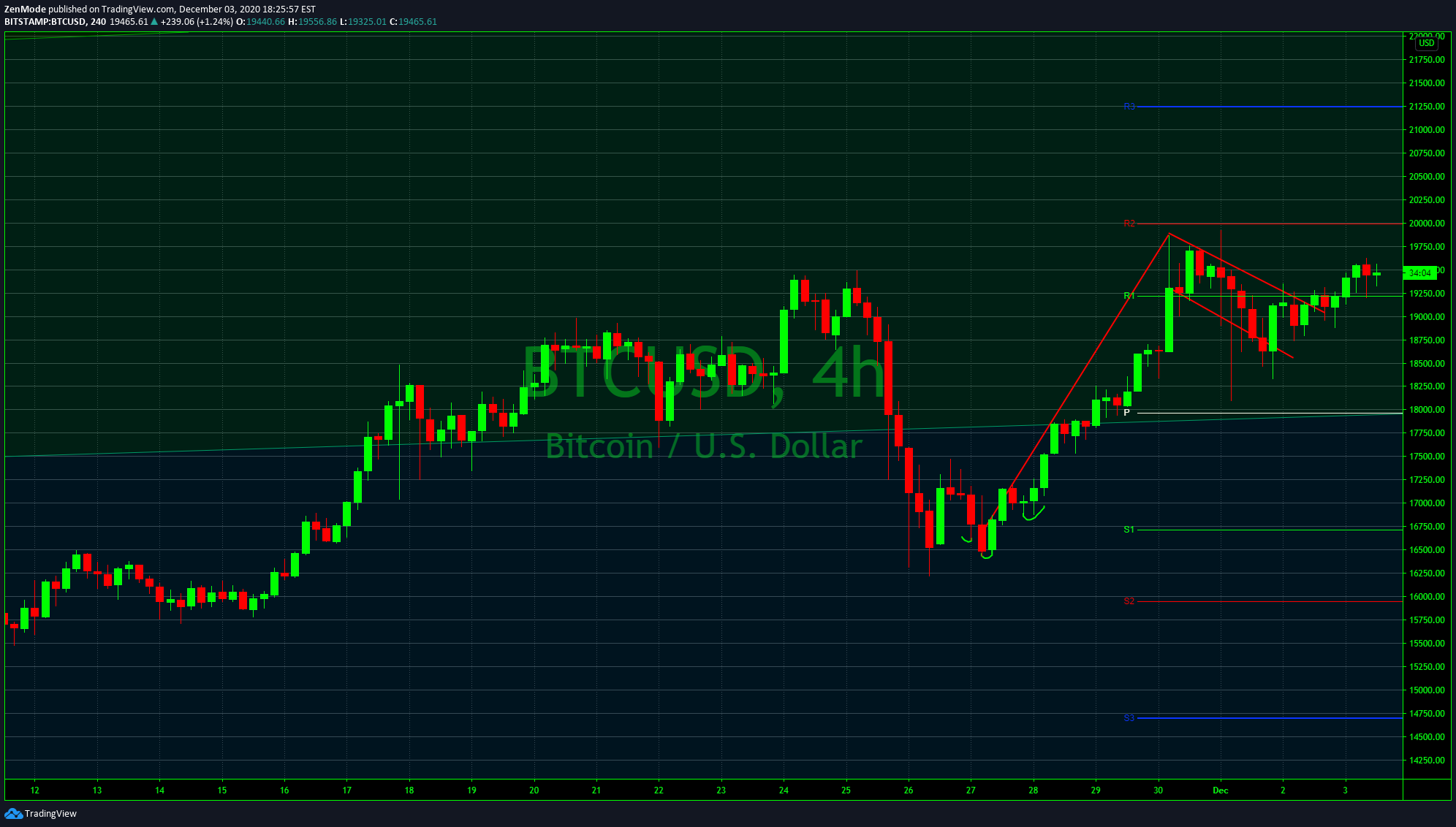
Task: Click the 14750.00 price axis label
Action: point(1427,714)
